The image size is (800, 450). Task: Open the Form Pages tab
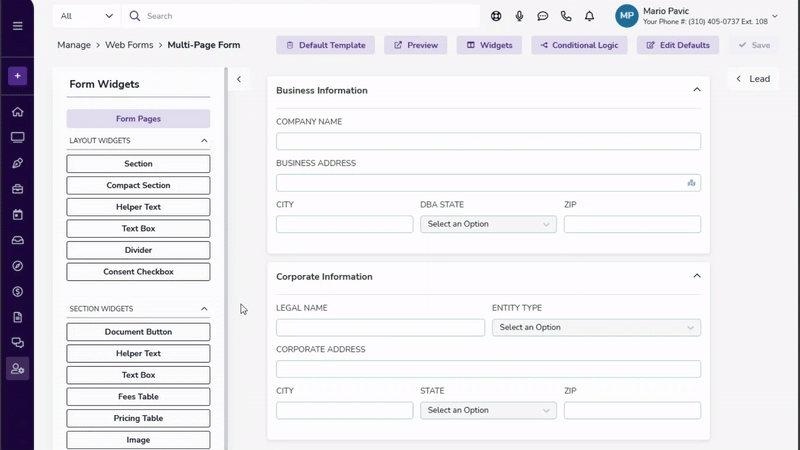tap(138, 119)
